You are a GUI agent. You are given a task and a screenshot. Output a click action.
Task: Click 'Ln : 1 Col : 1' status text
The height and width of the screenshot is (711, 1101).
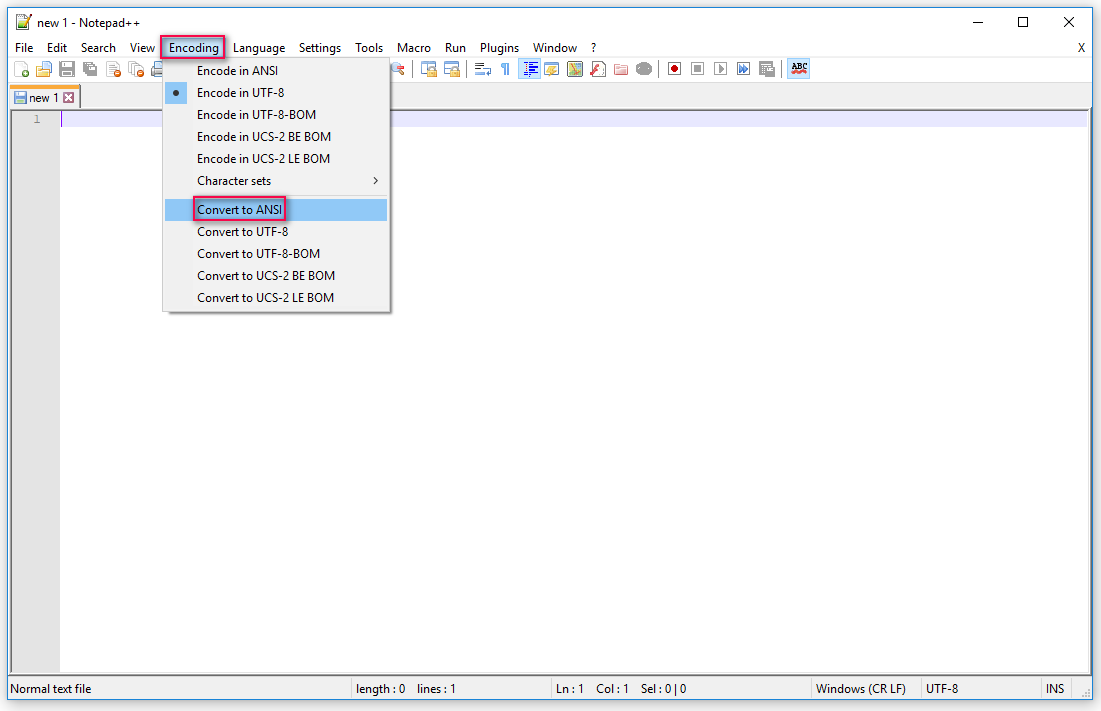point(592,689)
